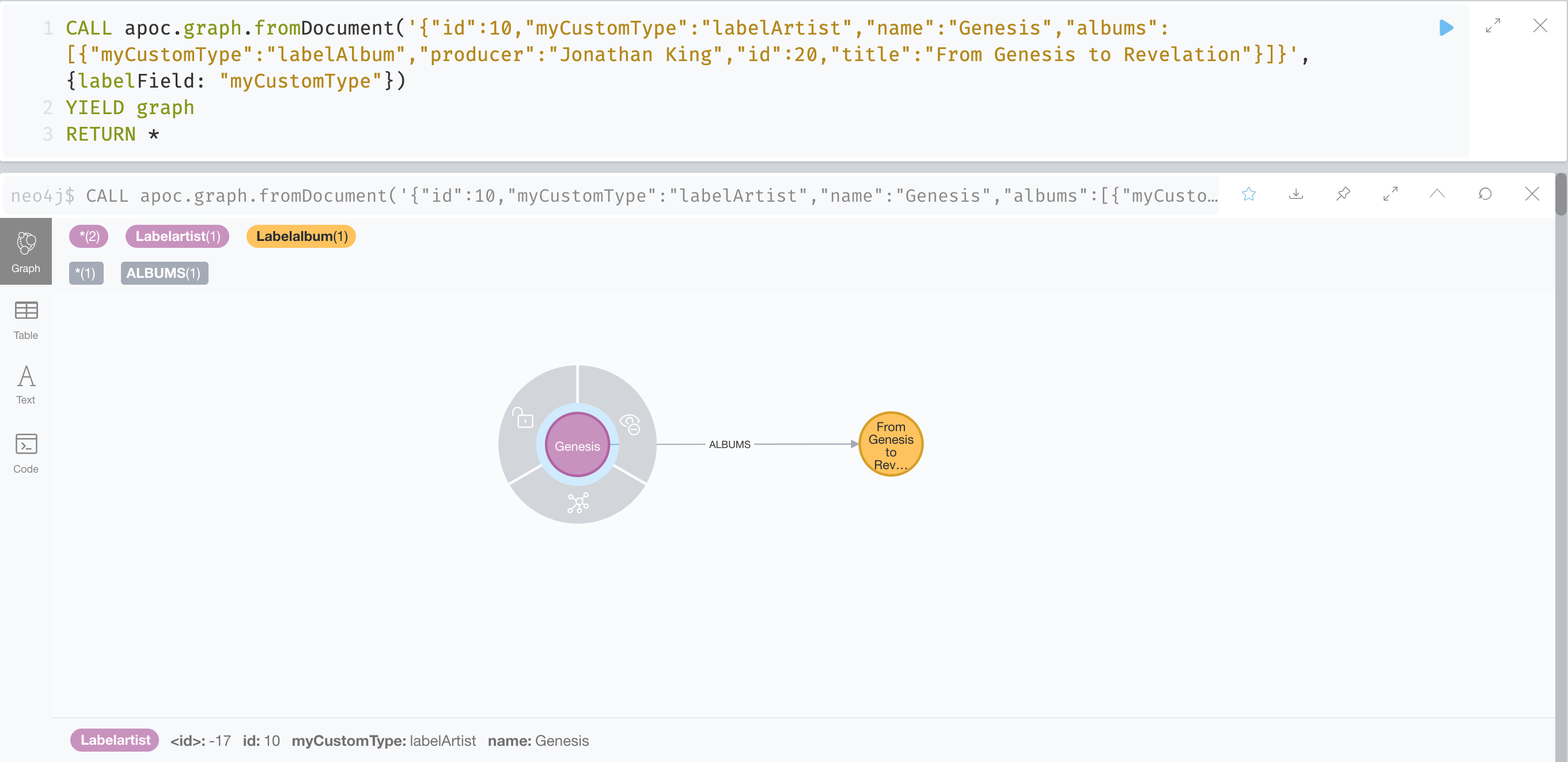
Task: Select the ALBUMS(1) relationship pill
Action: pos(164,273)
